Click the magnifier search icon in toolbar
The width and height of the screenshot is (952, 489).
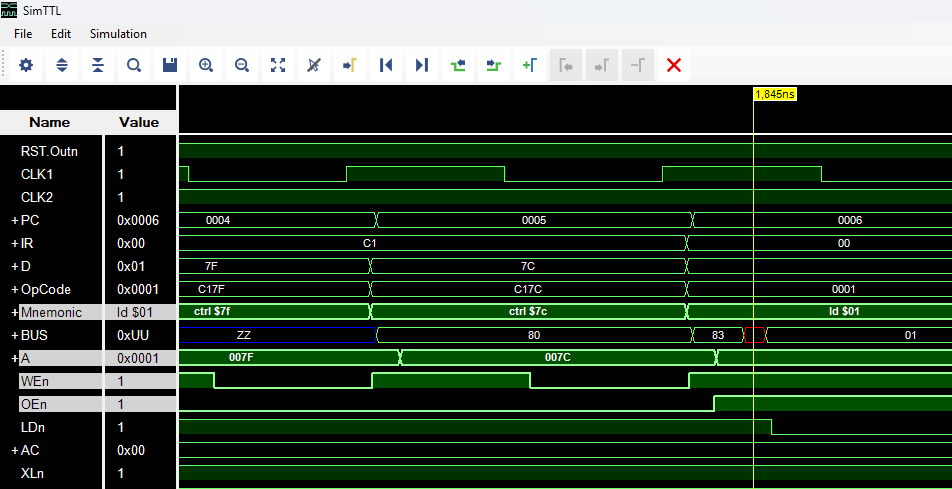tap(134, 65)
